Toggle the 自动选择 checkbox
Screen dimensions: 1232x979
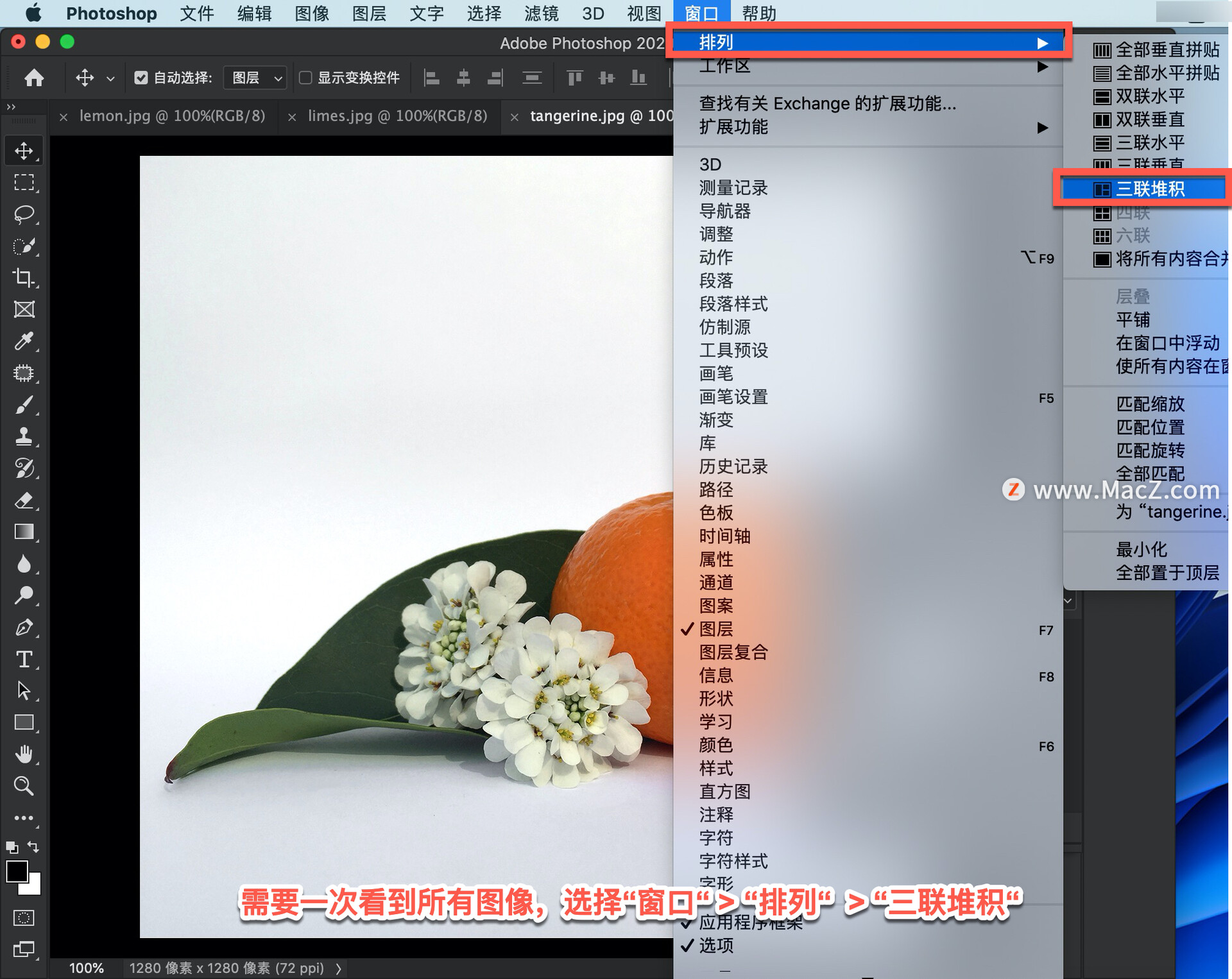142,77
